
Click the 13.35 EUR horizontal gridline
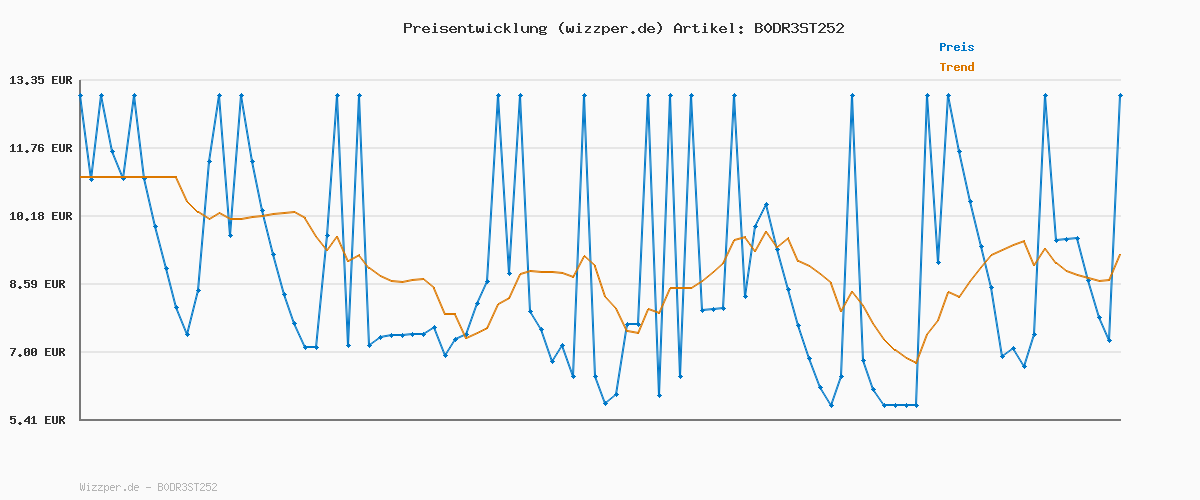click(600, 80)
